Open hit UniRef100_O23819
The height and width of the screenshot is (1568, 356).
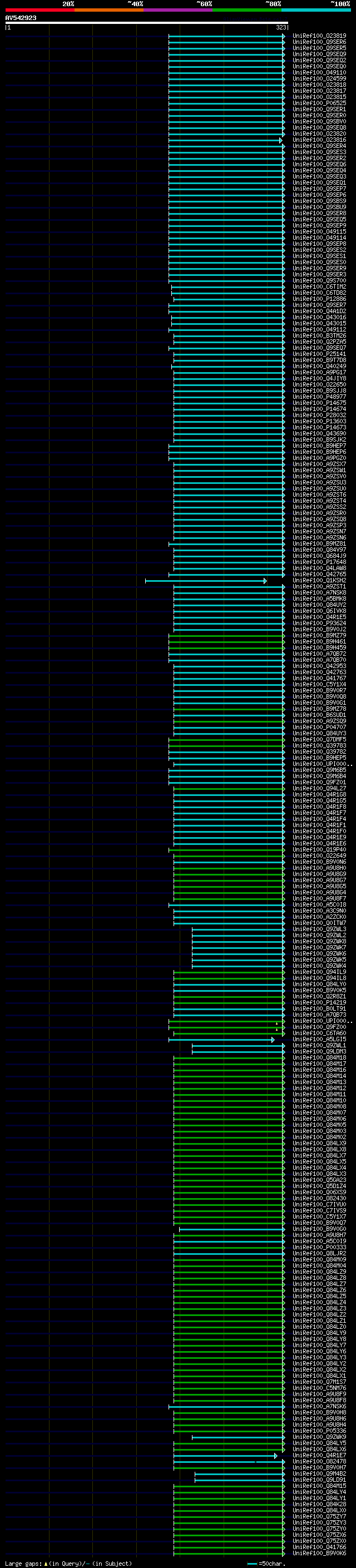pyautogui.click(x=319, y=36)
